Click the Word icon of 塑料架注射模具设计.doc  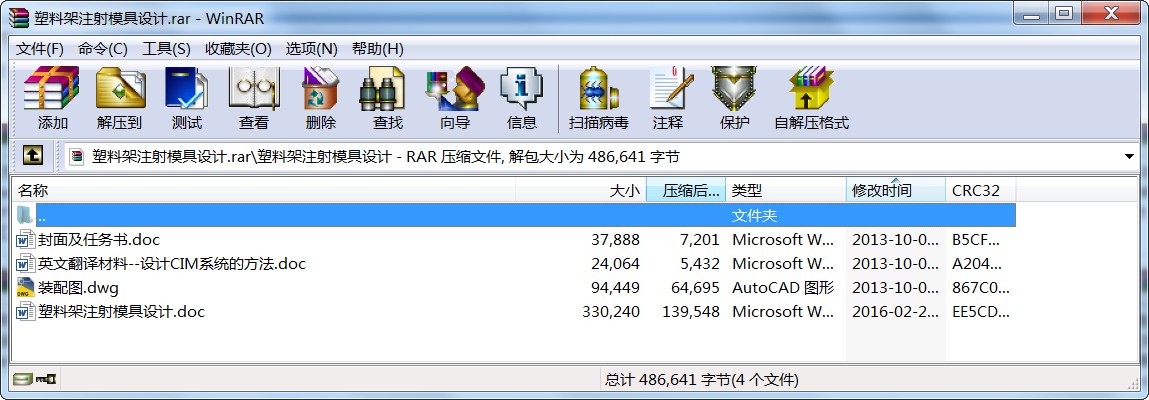click(x=26, y=311)
